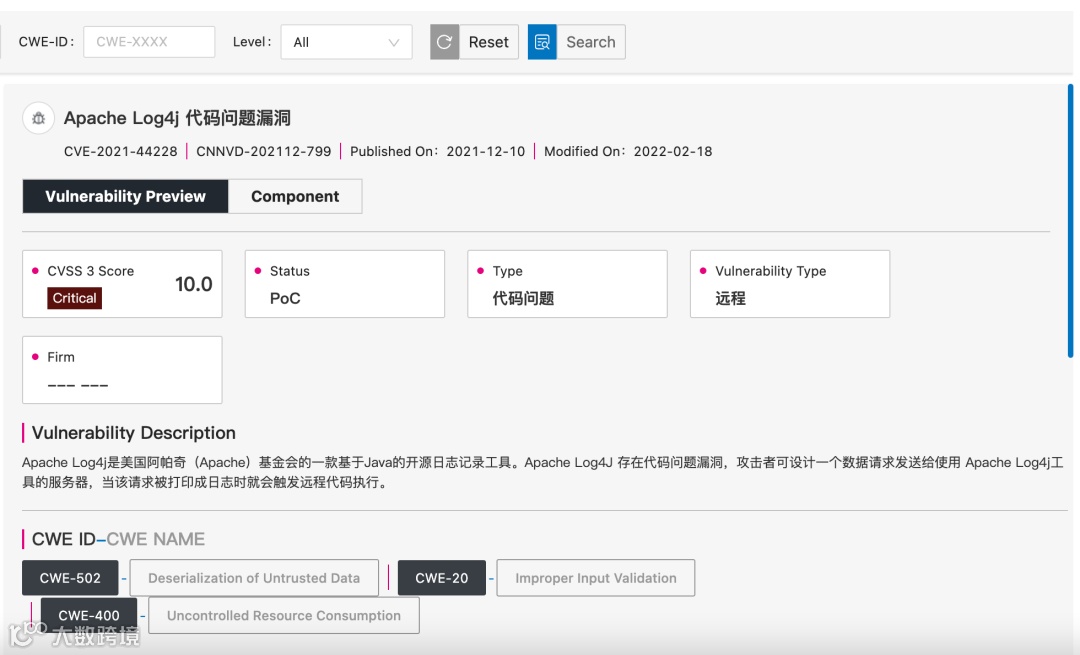Click the Firm card
Screen dimensions: 1080x655
click(123, 370)
